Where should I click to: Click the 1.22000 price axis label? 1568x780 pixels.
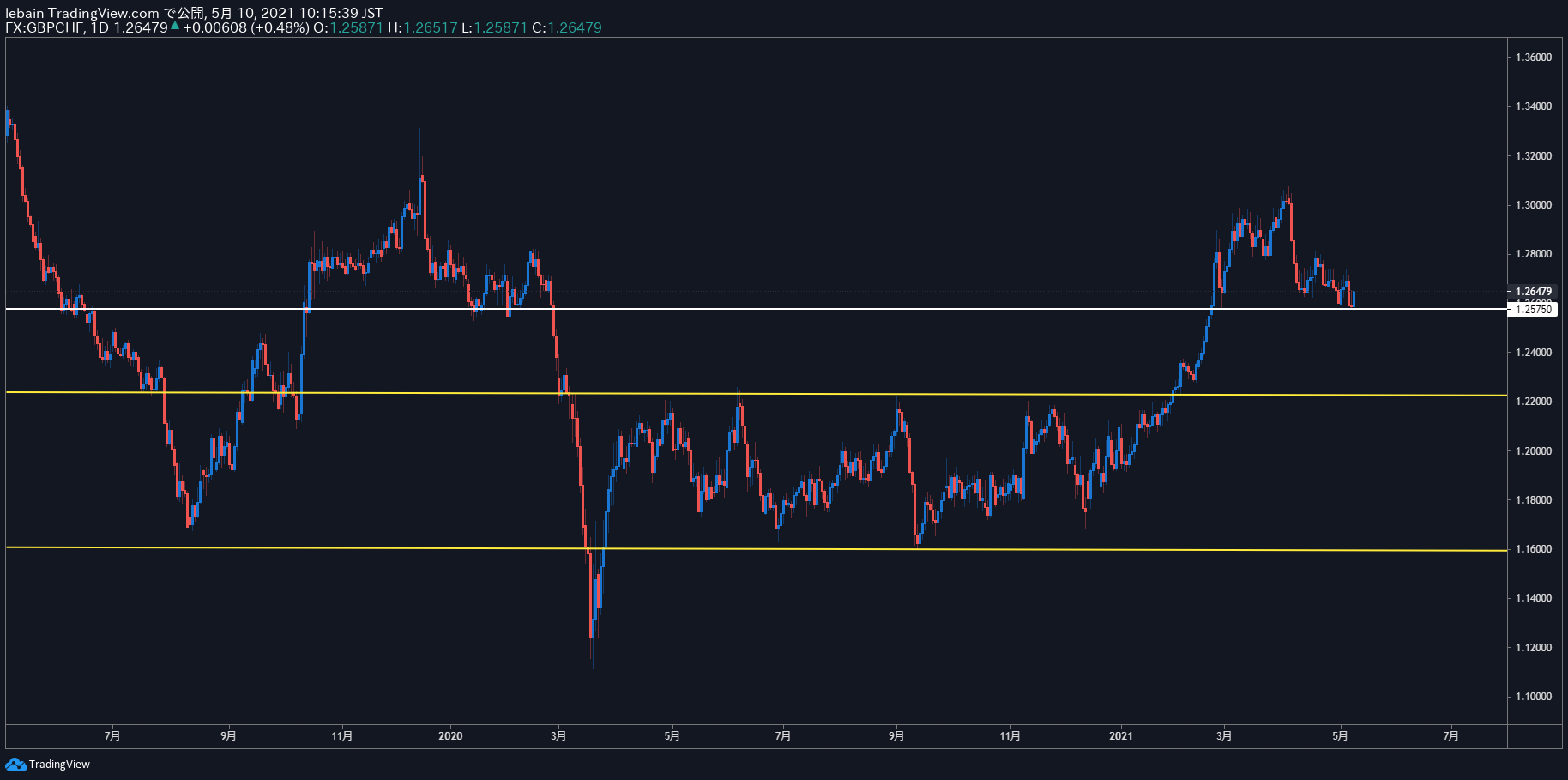click(1533, 402)
